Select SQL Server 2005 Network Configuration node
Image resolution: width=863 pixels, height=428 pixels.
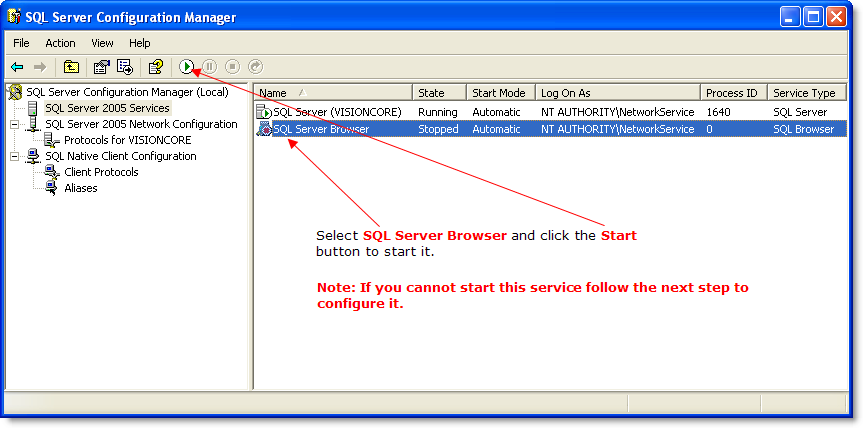coord(141,124)
